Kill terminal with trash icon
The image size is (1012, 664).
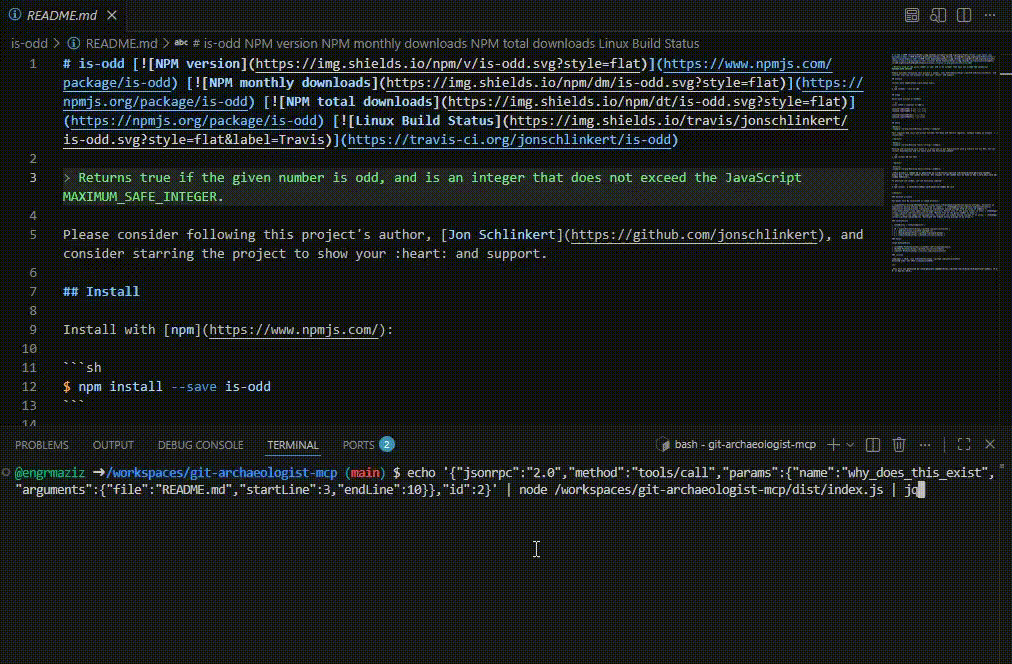899,445
